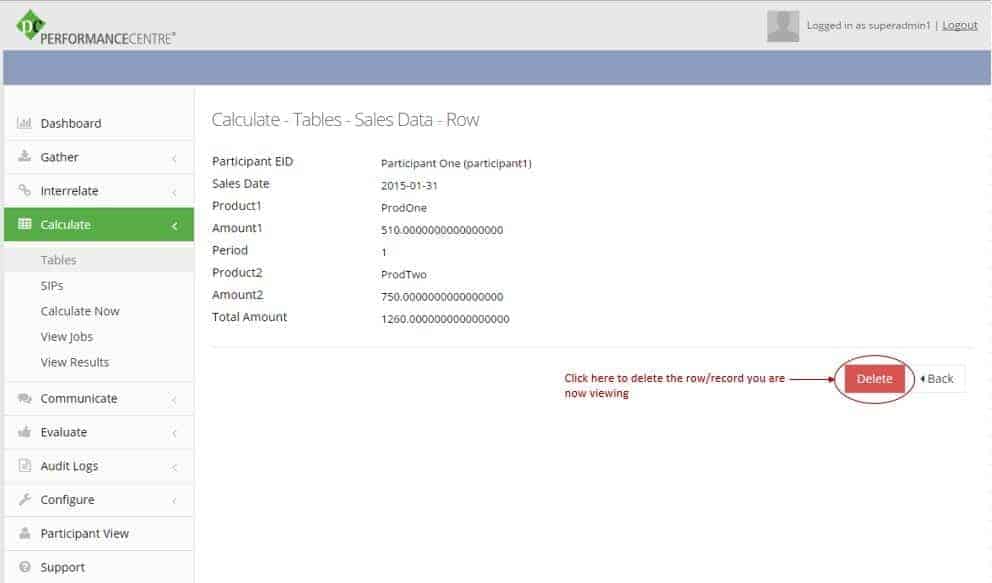The width and height of the screenshot is (992, 583).
Task: Click the sales date value '2015-01-31'
Action: click(409, 185)
